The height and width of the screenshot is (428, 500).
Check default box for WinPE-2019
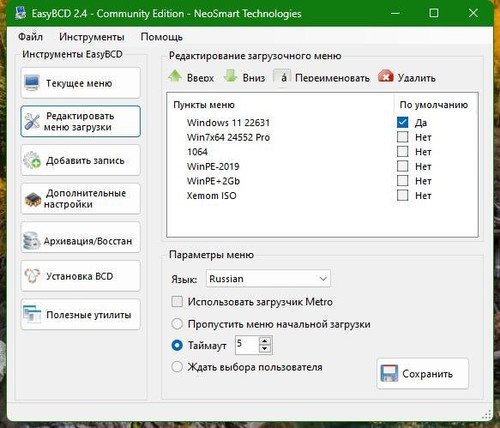(x=402, y=166)
